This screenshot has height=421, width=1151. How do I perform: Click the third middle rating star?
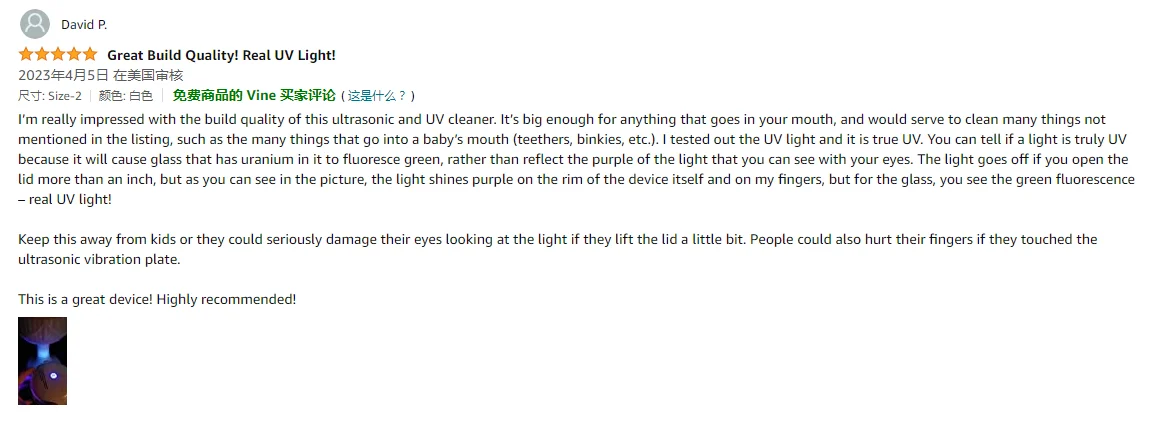tap(58, 54)
